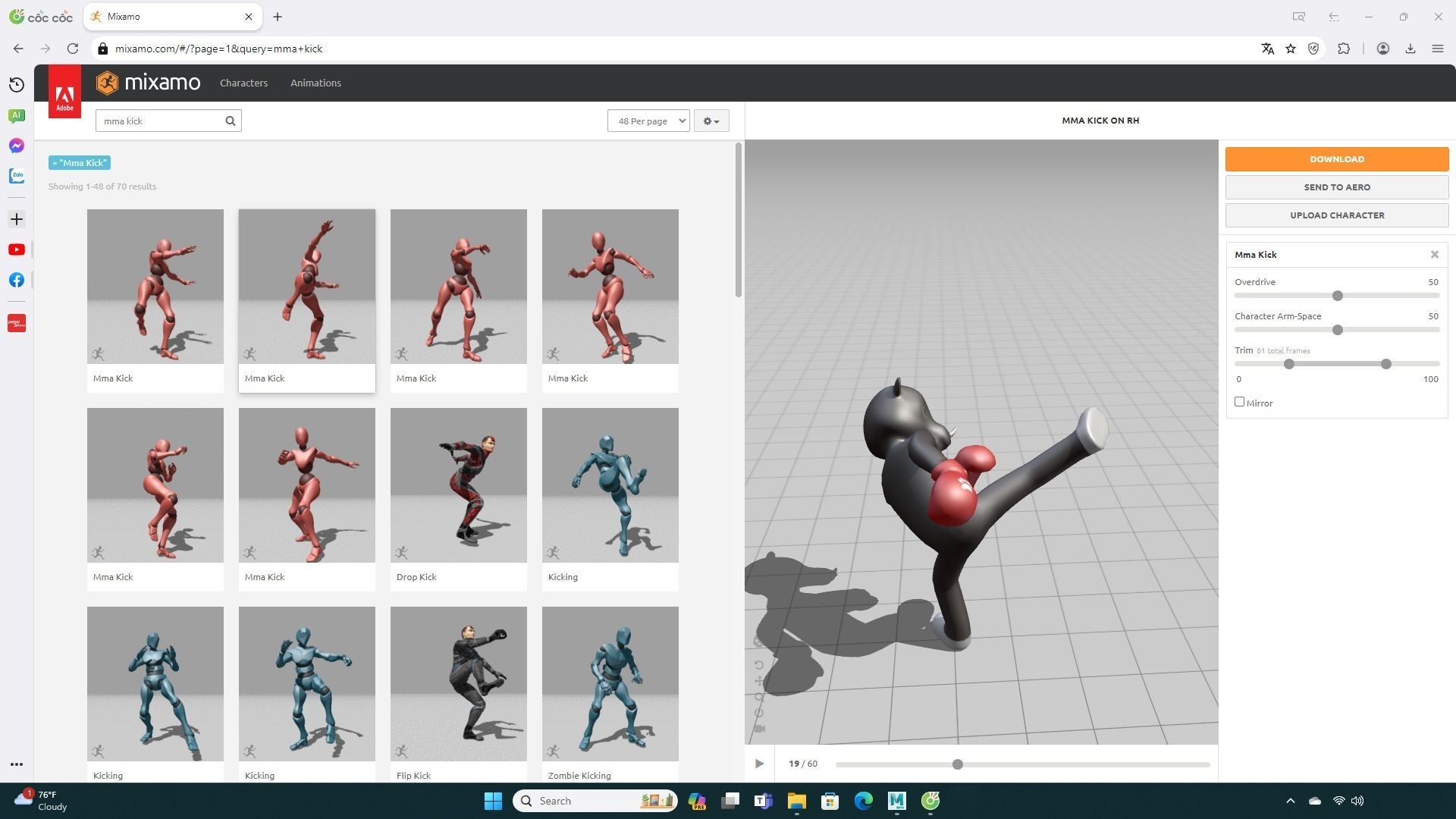Open the 48 Per page dropdown

648,121
